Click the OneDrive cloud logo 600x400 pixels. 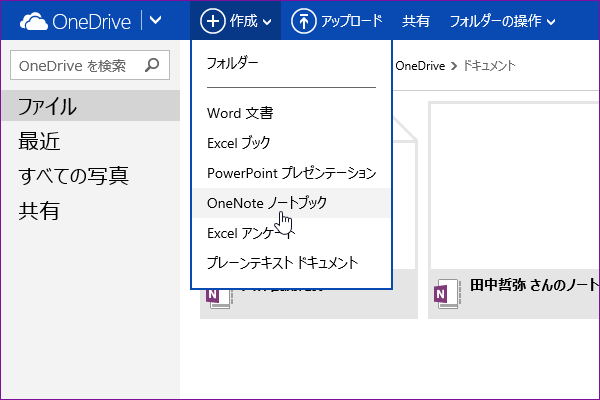click(x=34, y=21)
